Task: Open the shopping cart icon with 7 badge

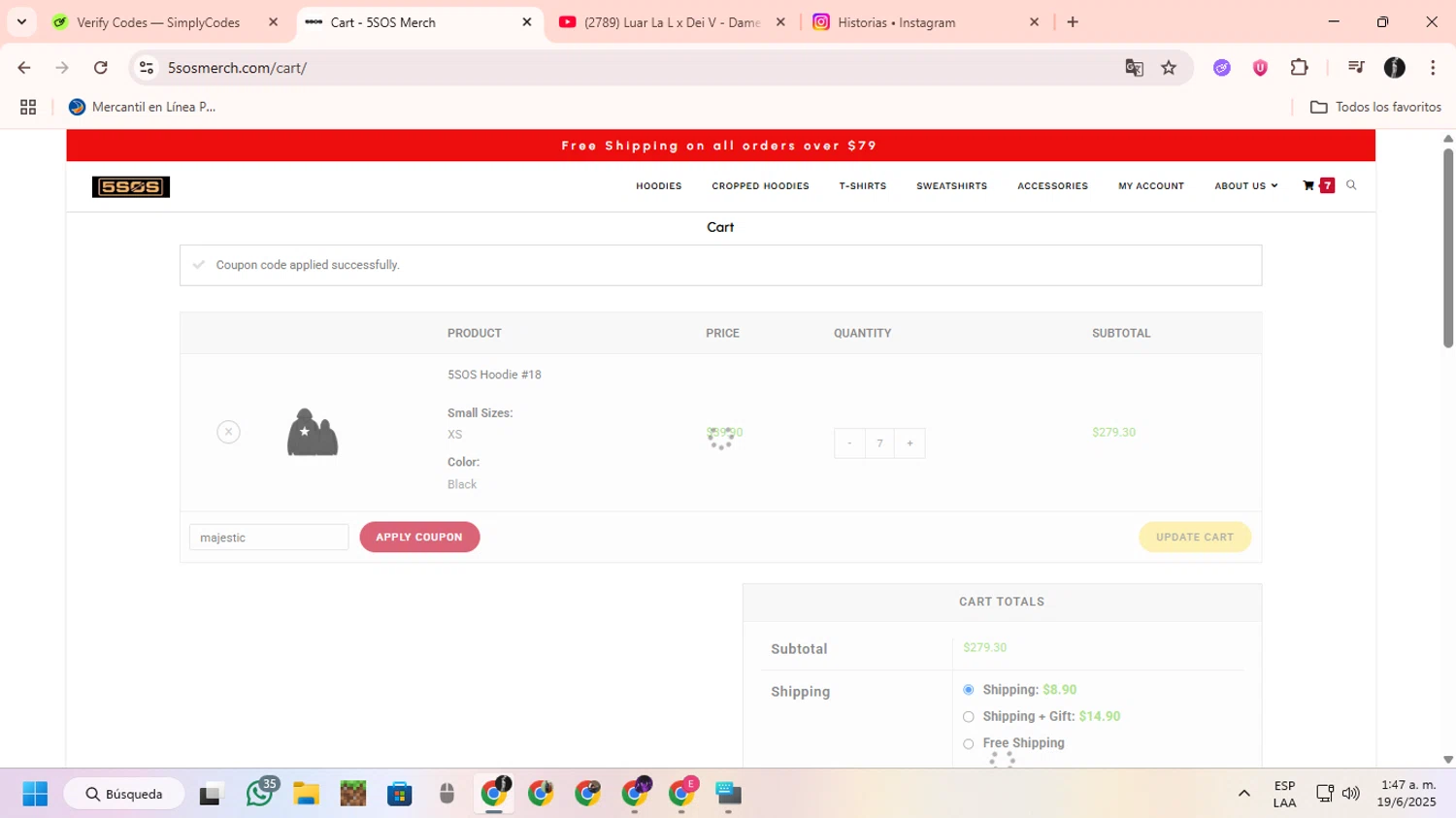Action: click(1318, 185)
